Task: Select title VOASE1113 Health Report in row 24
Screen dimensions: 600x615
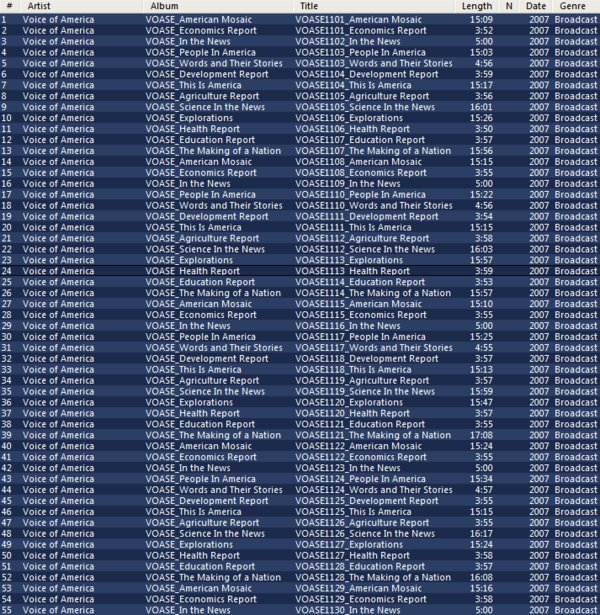Action: pyautogui.click(x=353, y=271)
